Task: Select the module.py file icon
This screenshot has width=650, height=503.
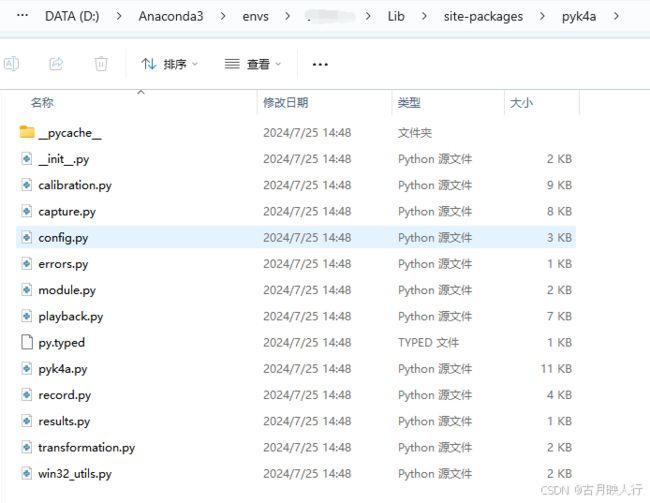Action: pyautogui.click(x=27, y=290)
